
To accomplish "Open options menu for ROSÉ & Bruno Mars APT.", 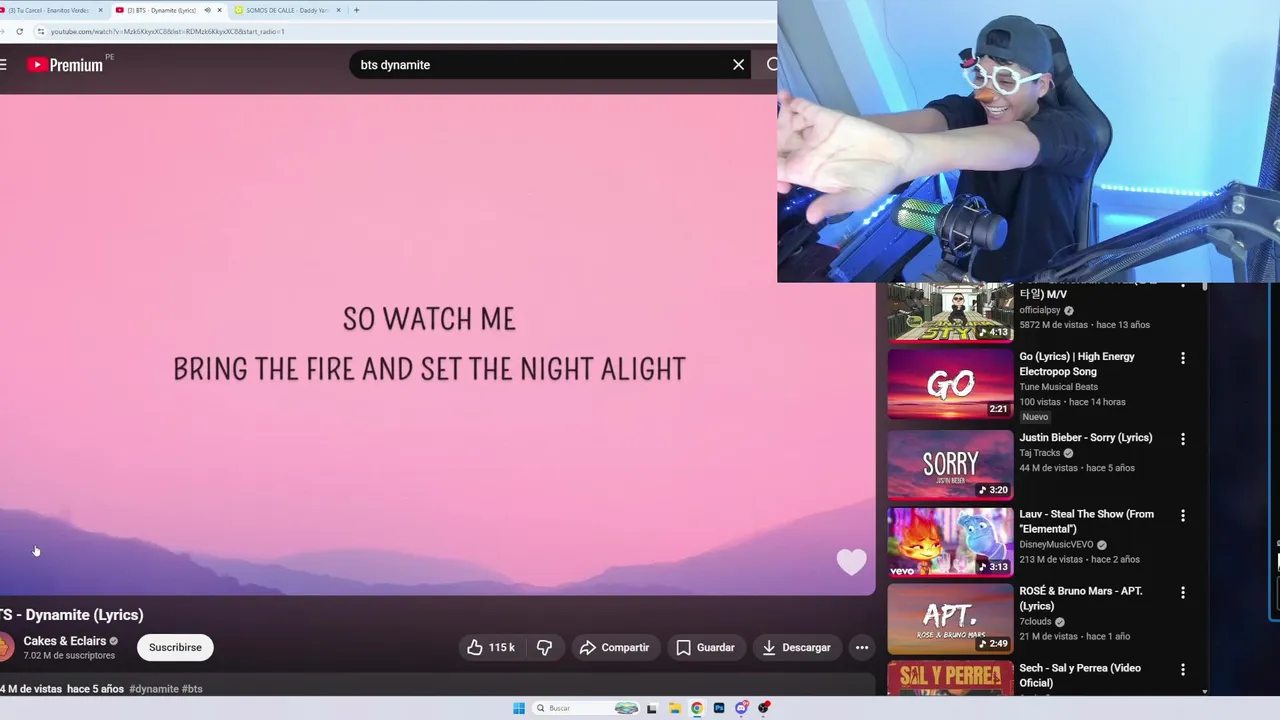I will [1183, 593].
